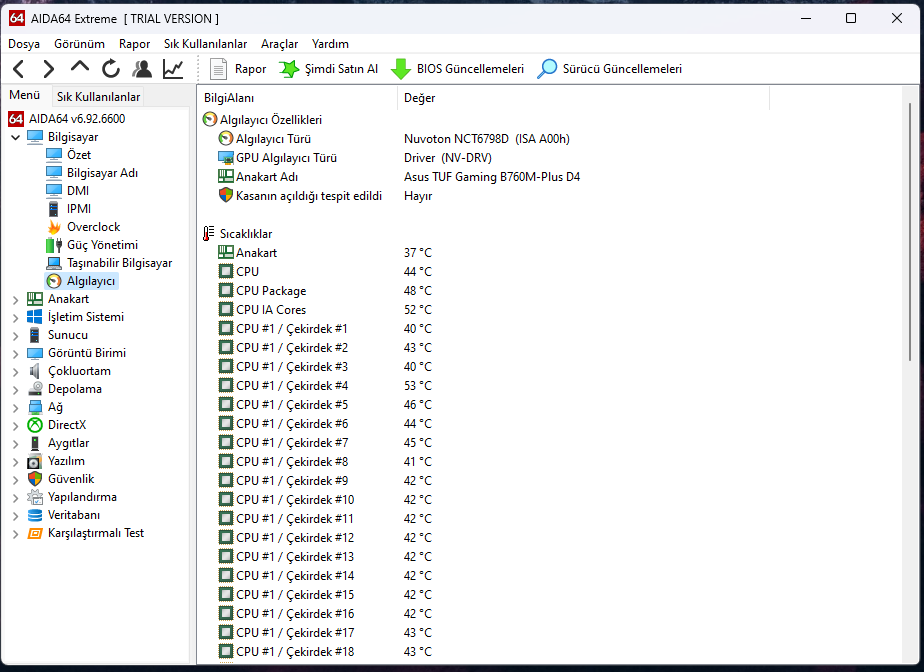This screenshot has height=672, width=924.
Task: Select the DMI tree item icon
Action: (54, 191)
